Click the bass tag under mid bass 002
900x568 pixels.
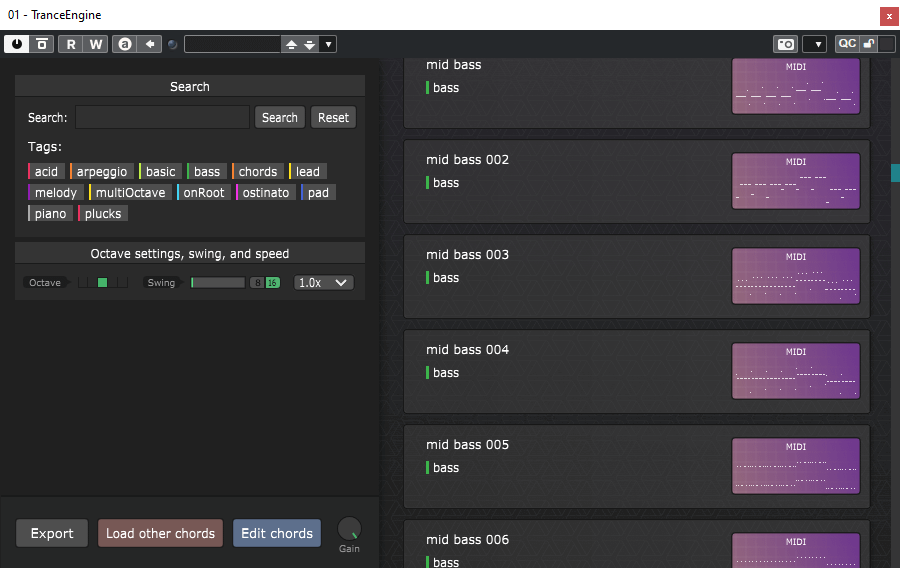coord(443,183)
